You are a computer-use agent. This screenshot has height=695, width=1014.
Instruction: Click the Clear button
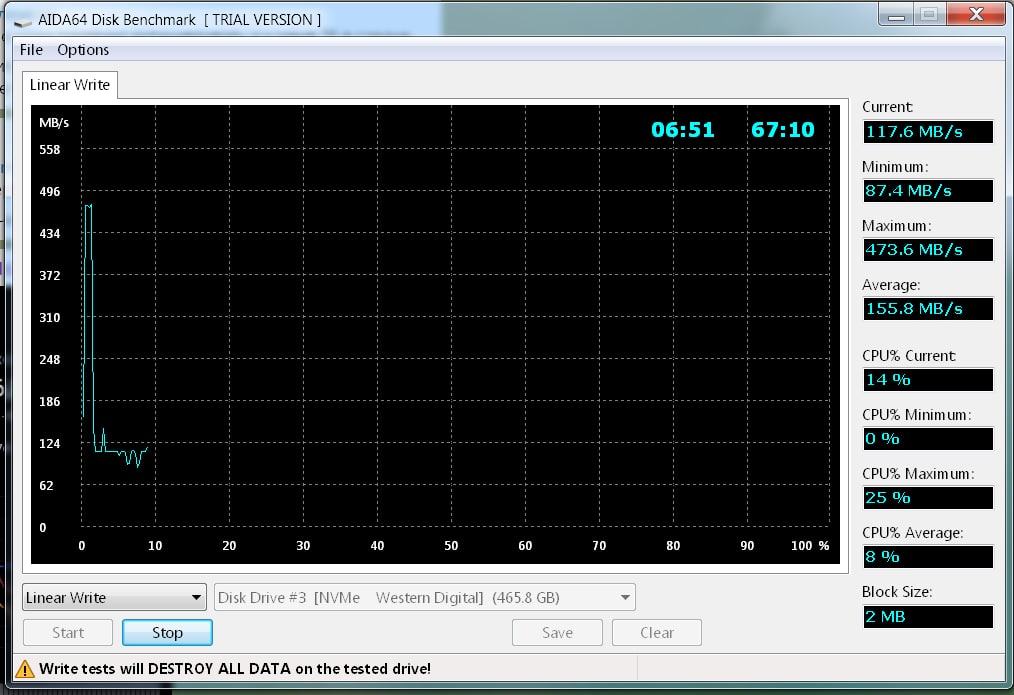(657, 632)
